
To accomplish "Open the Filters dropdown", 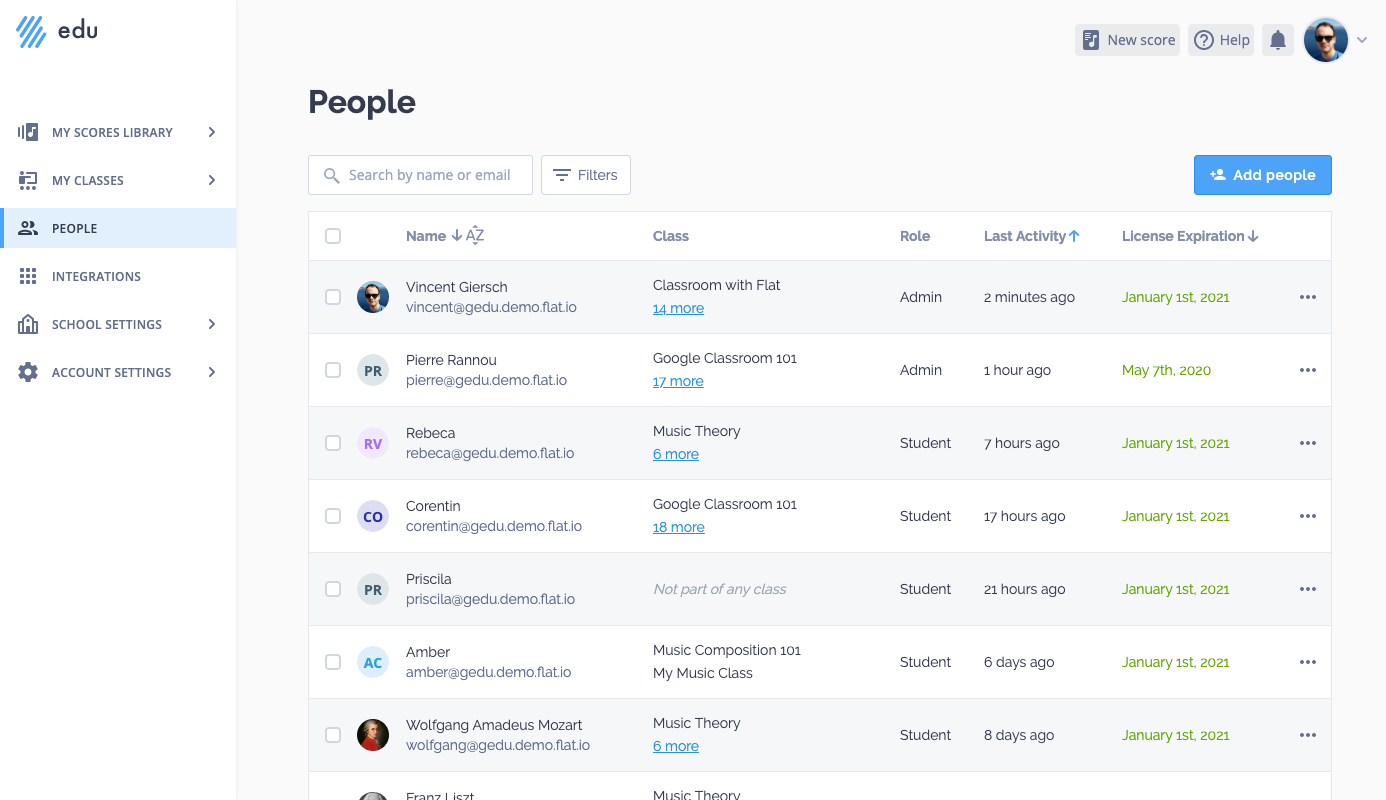I will 586,175.
